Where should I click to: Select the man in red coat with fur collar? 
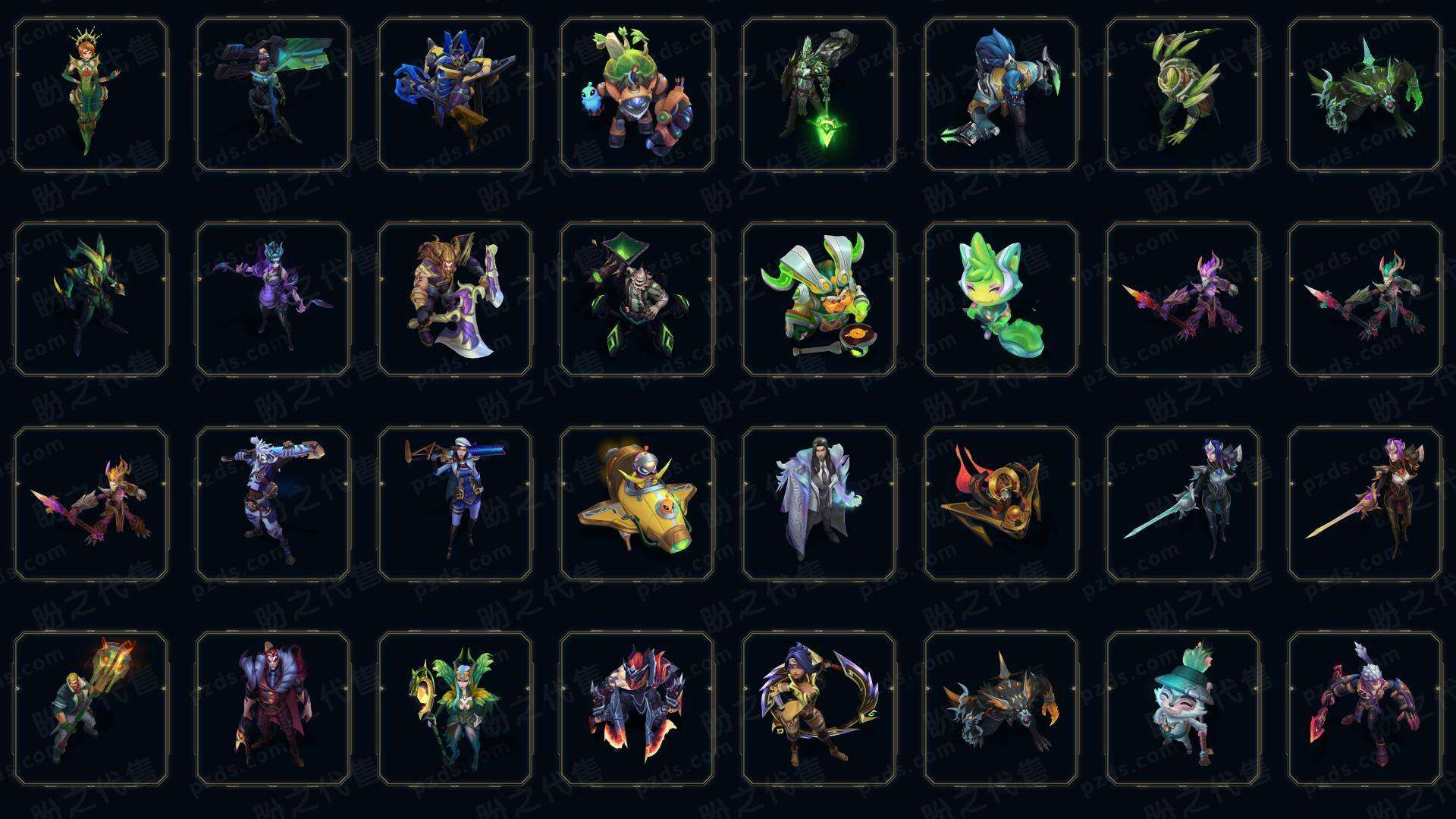click(273, 708)
